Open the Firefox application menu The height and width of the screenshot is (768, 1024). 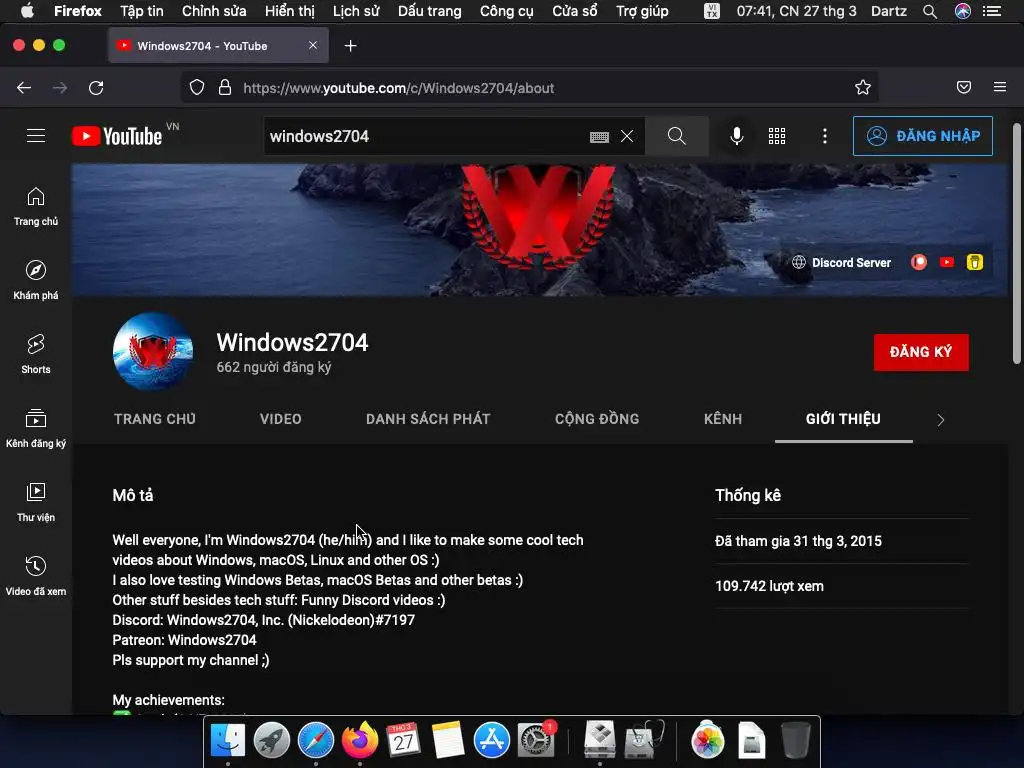(1000, 87)
